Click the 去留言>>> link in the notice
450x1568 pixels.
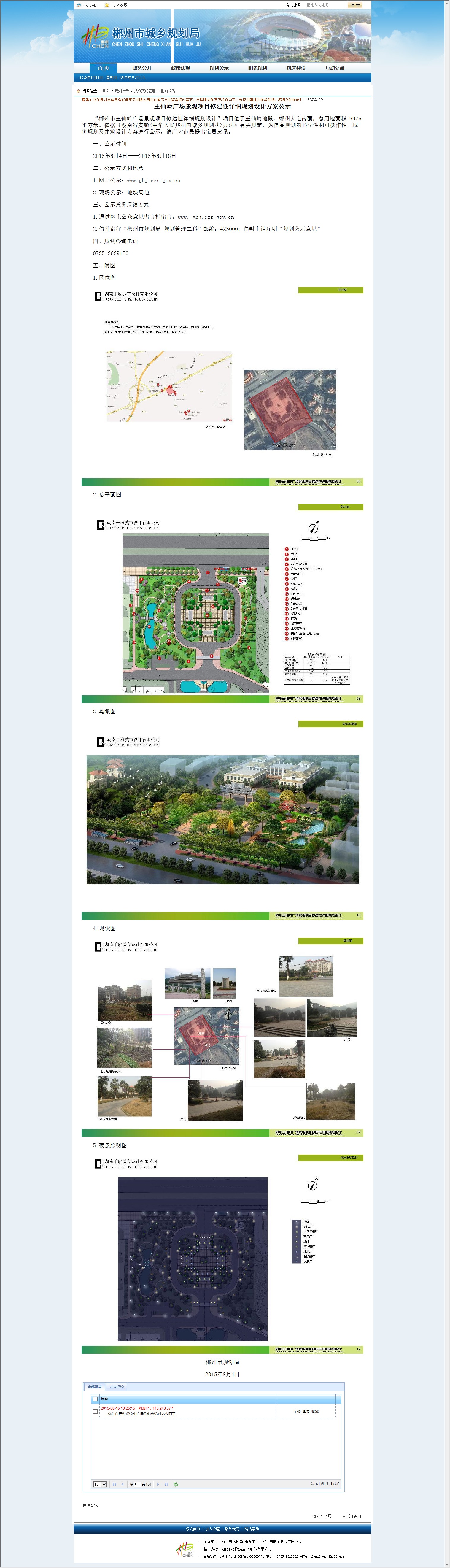point(314,100)
